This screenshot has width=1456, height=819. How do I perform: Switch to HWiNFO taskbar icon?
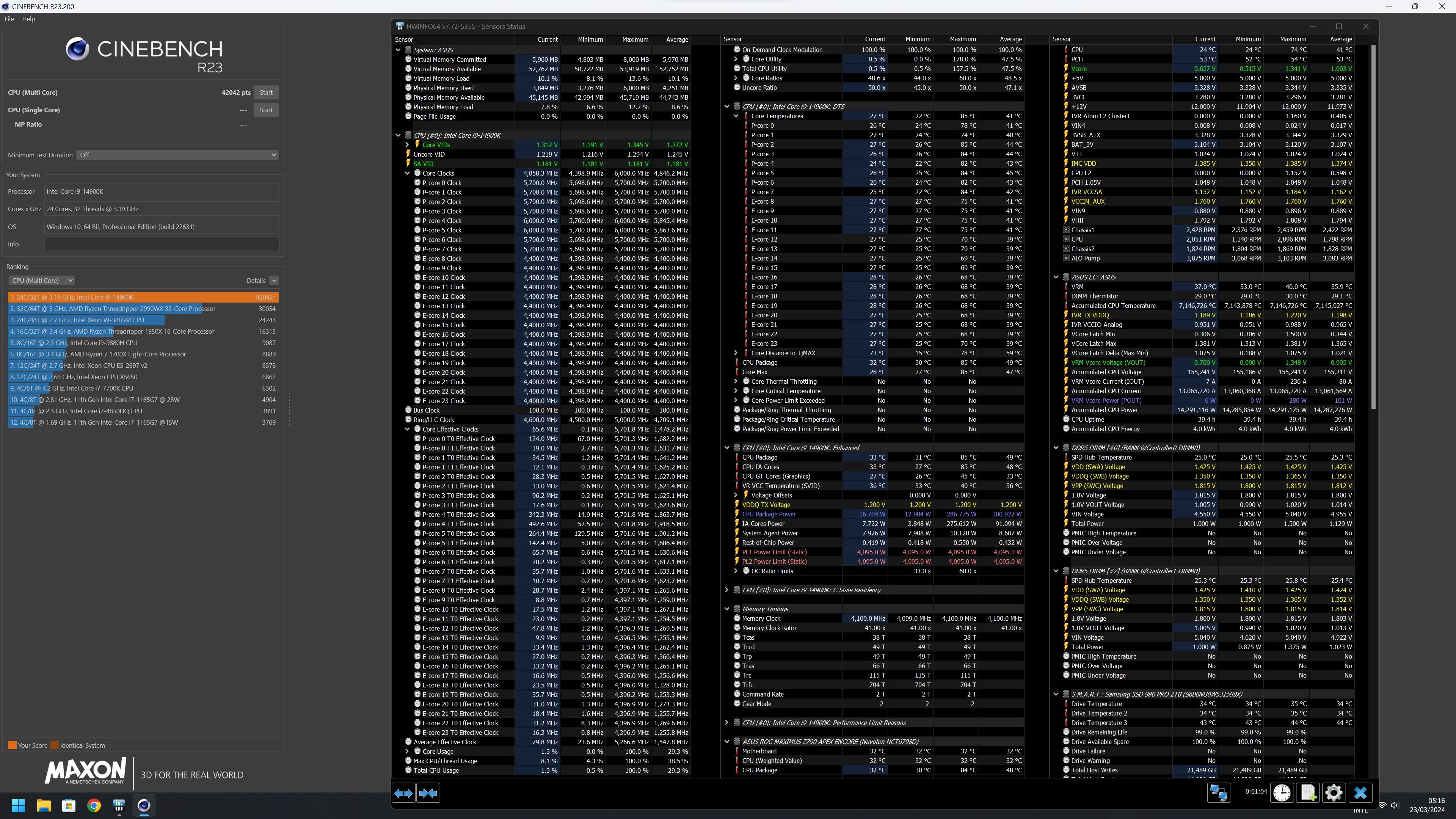coord(119,805)
